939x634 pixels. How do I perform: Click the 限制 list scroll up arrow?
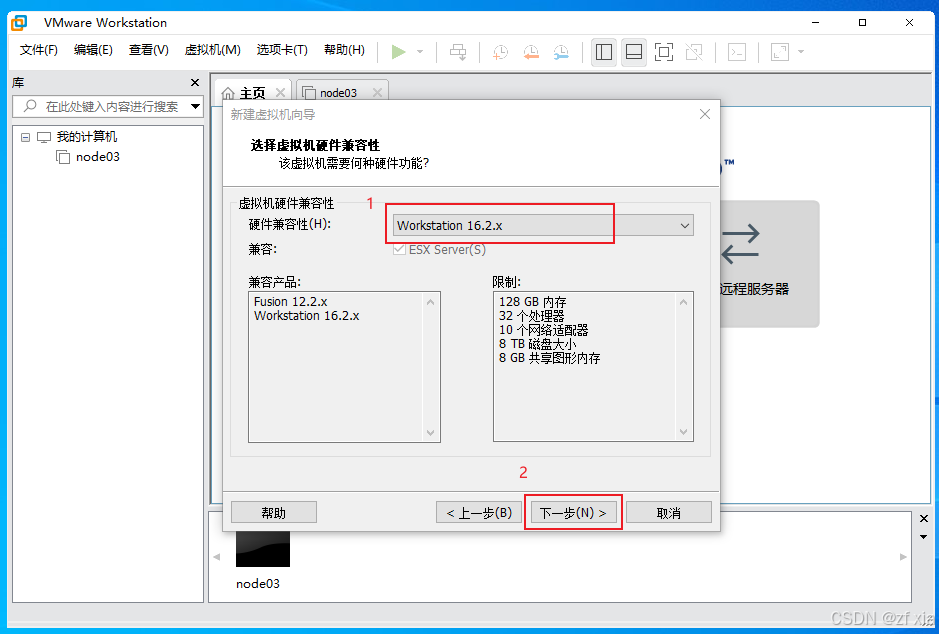[x=683, y=302]
